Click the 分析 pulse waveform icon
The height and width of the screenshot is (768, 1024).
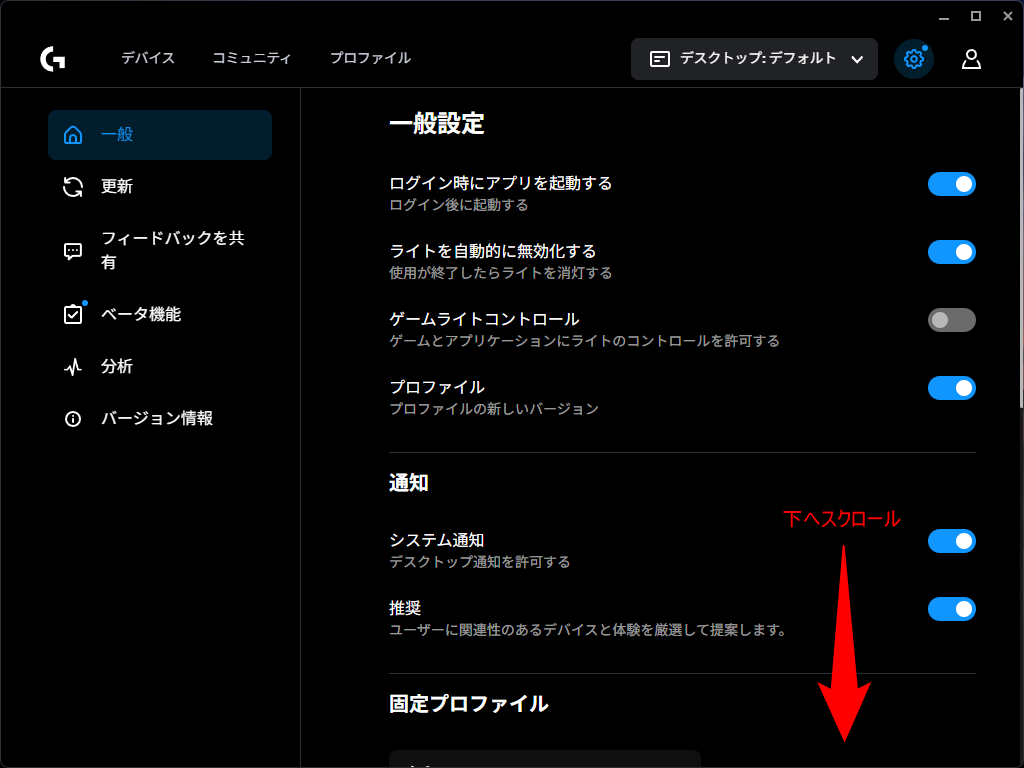(x=73, y=367)
